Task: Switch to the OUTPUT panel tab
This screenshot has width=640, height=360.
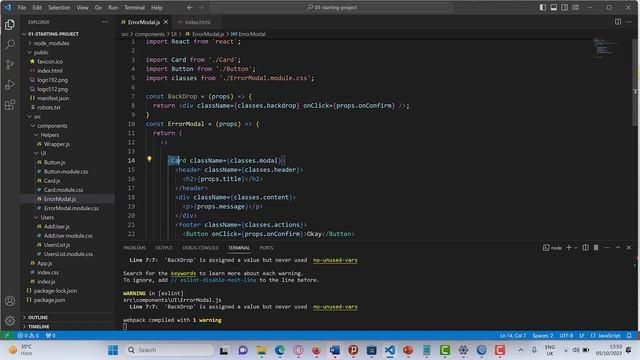Action: coord(164,248)
